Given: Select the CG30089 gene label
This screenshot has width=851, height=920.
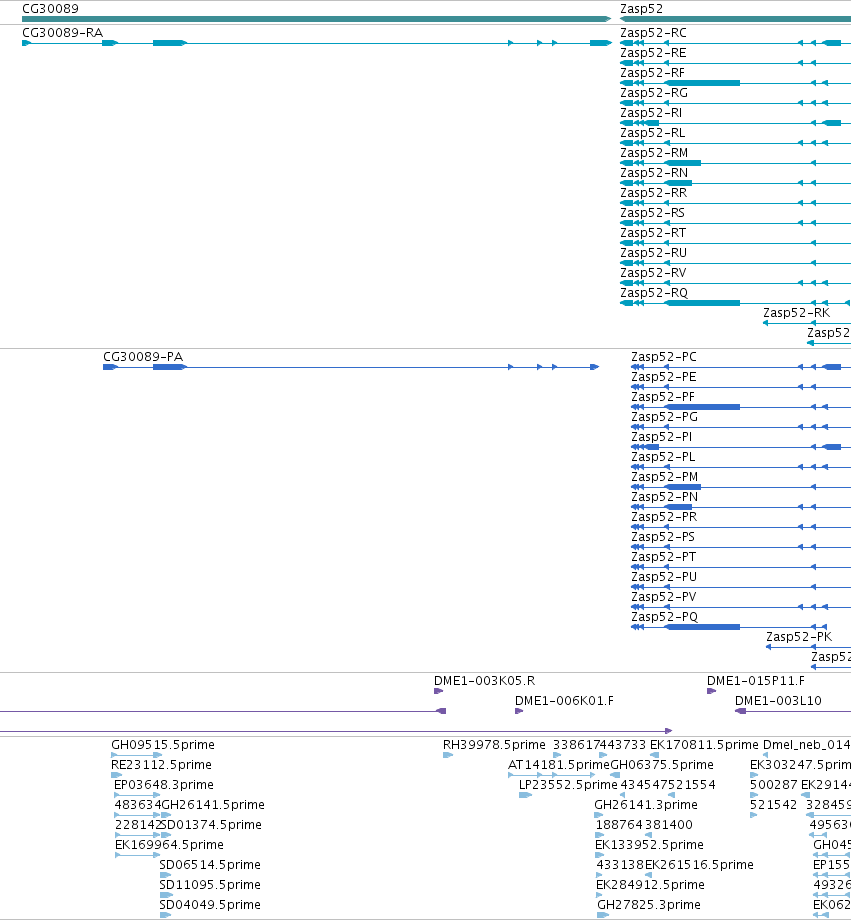Looking at the screenshot, I should (x=50, y=9).
